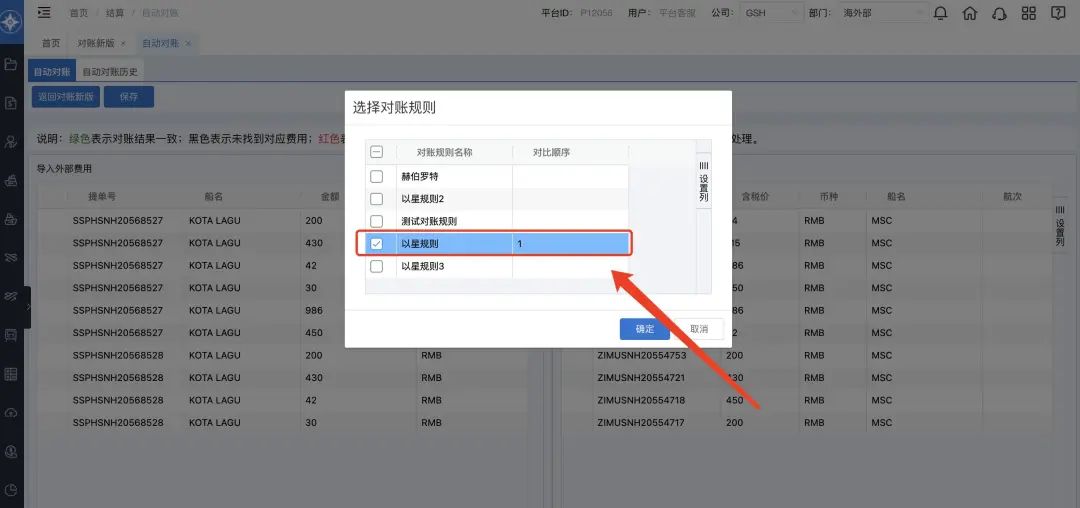Open the notification bell icon

coord(940,13)
